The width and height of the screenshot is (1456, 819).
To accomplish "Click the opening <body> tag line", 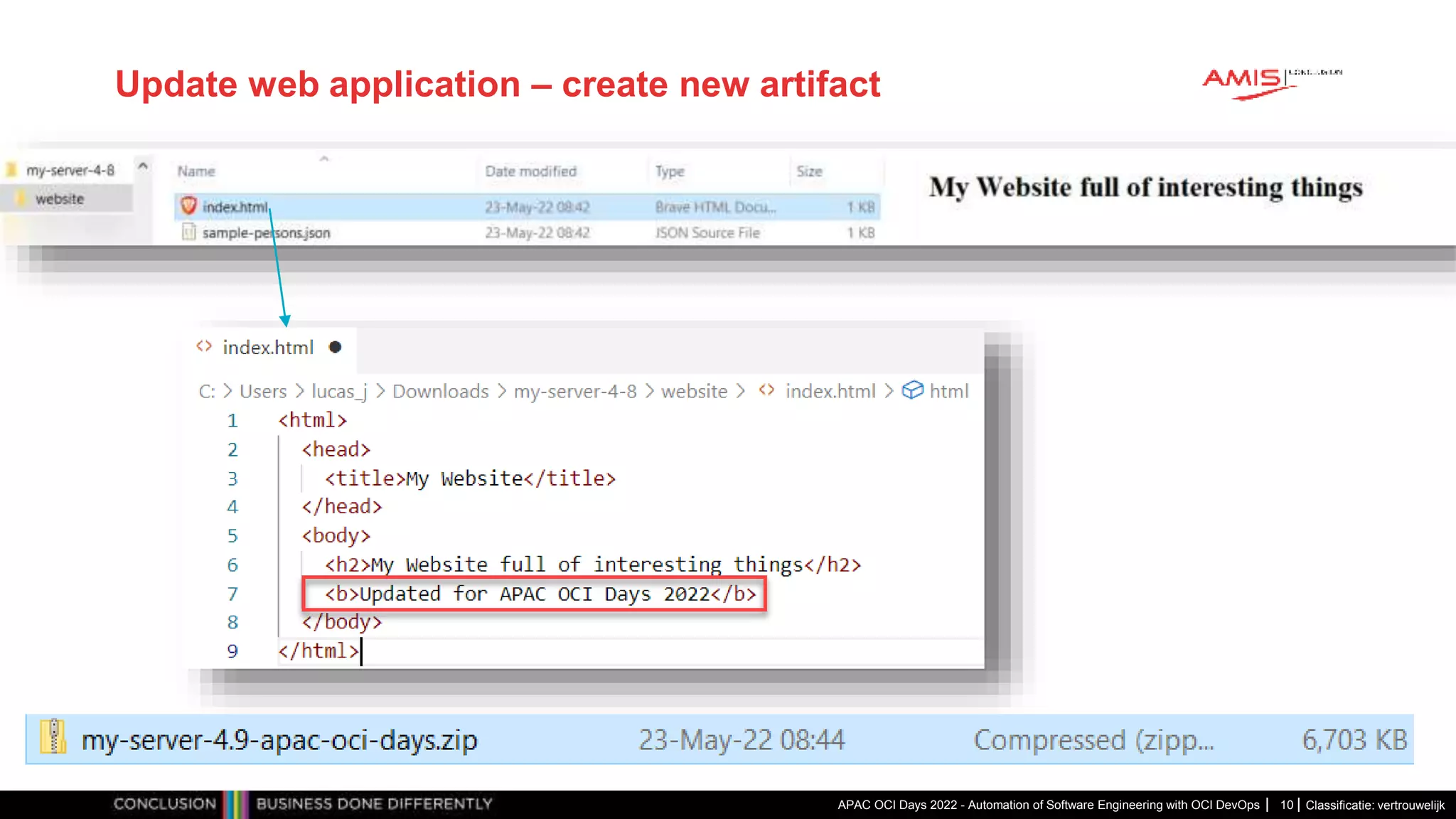I will pyautogui.click(x=336, y=535).
